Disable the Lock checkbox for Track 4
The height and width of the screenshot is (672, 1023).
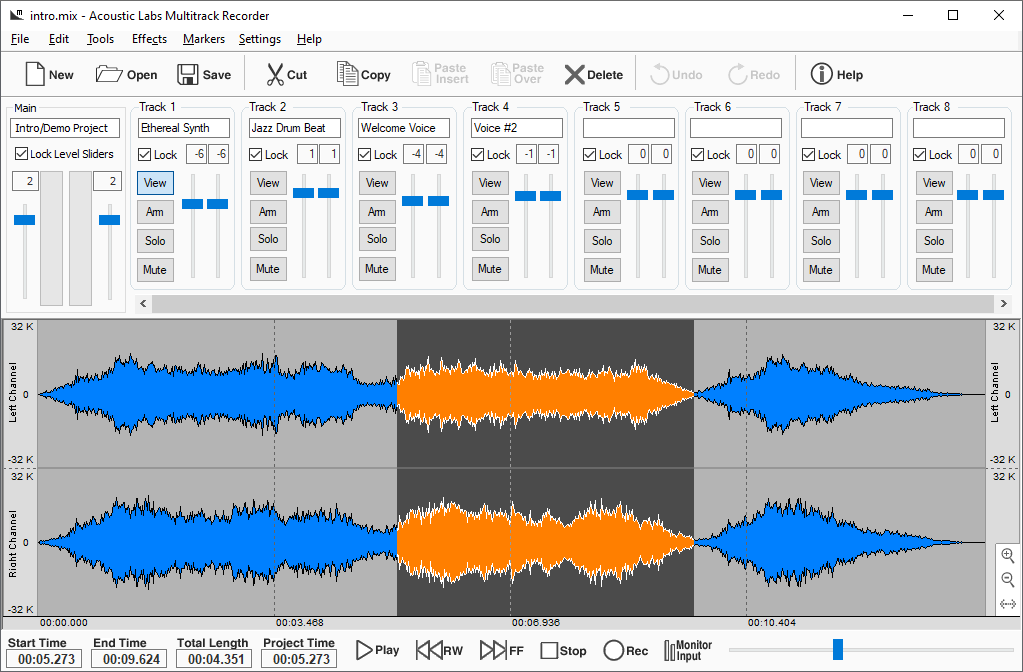coord(478,155)
